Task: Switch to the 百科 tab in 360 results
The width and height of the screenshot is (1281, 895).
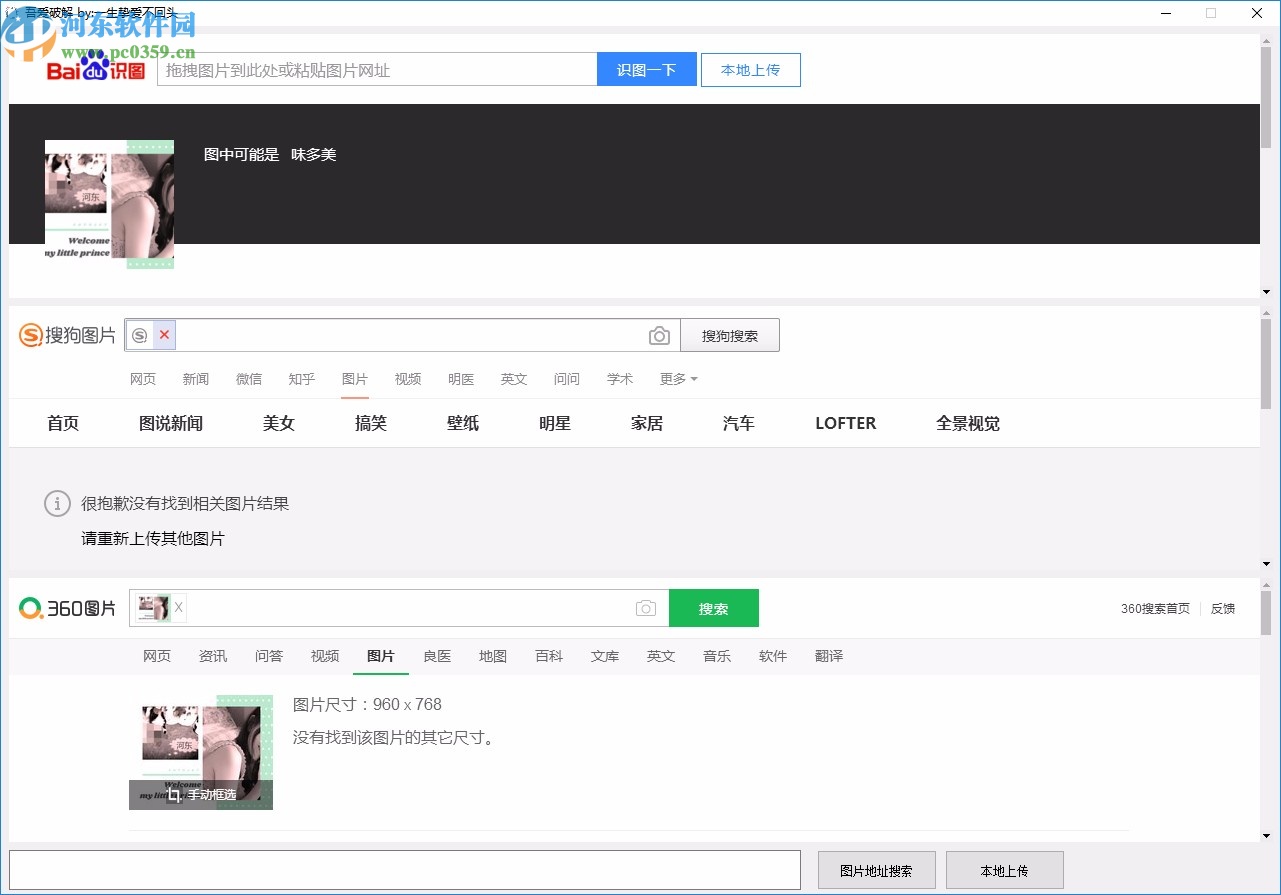Action: pos(549,656)
